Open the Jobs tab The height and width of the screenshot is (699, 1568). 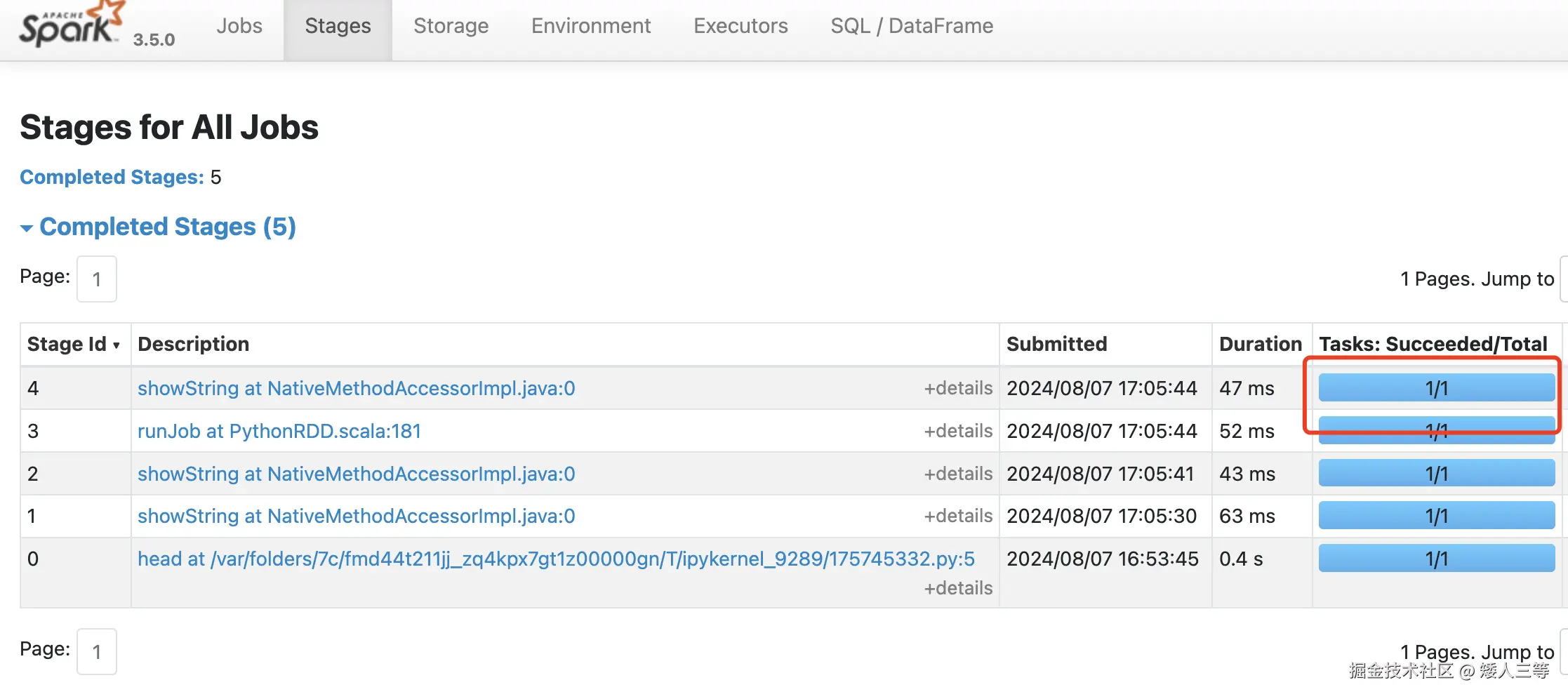[239, 27]
